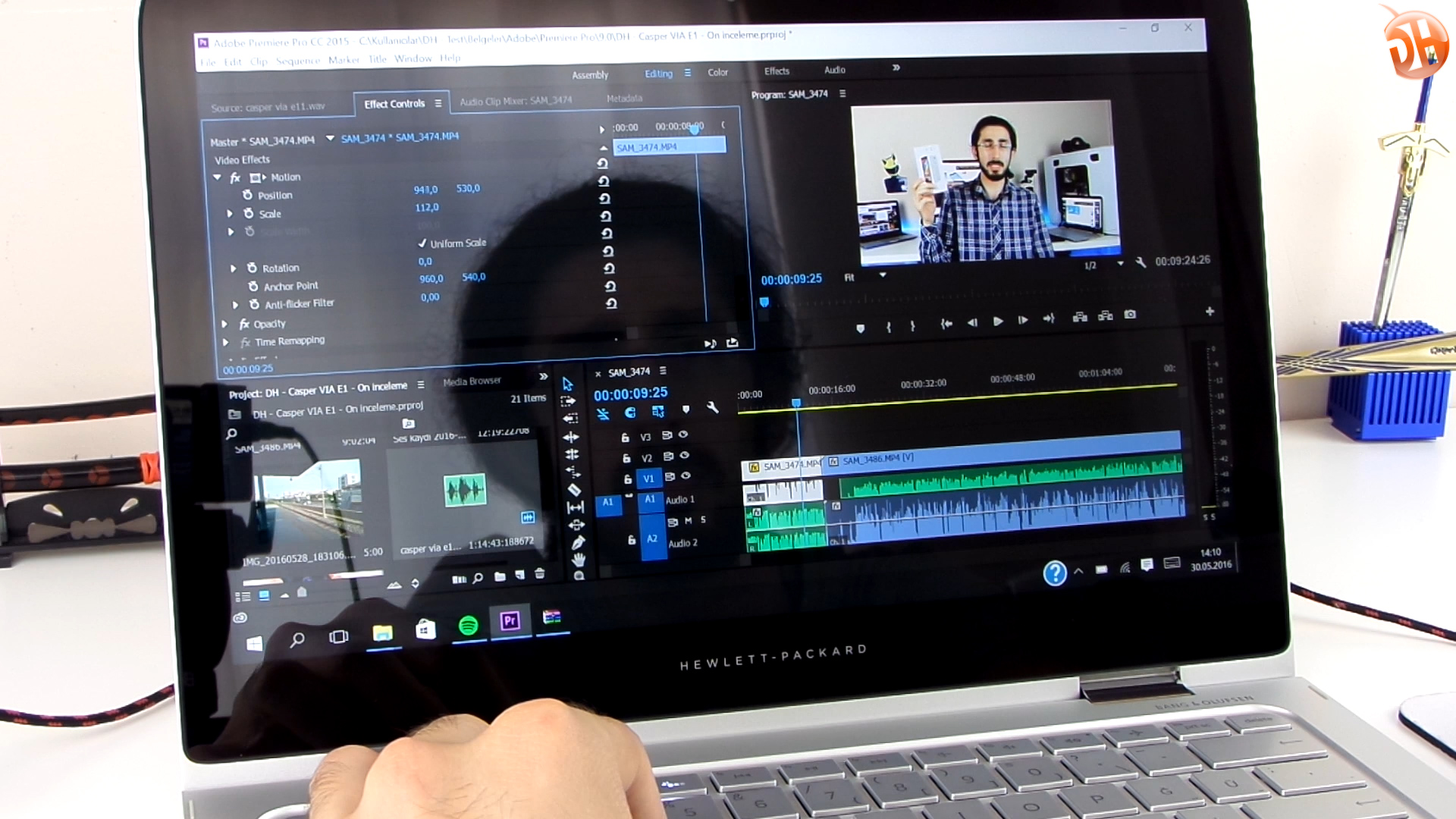This screenshot has height=819, width=1456.
Task: Expand the Rotation property
Action: 234,268
